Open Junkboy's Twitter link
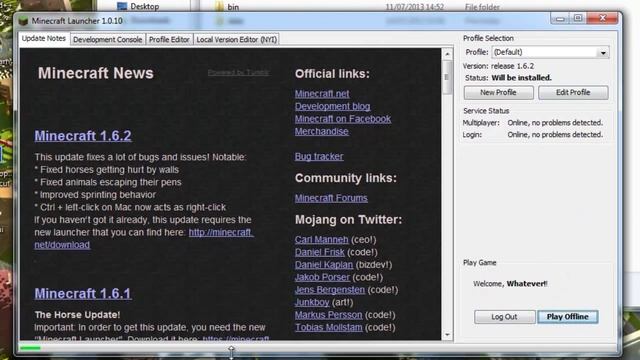Viewport: 640px width, 360px height. tap(312, 302)
